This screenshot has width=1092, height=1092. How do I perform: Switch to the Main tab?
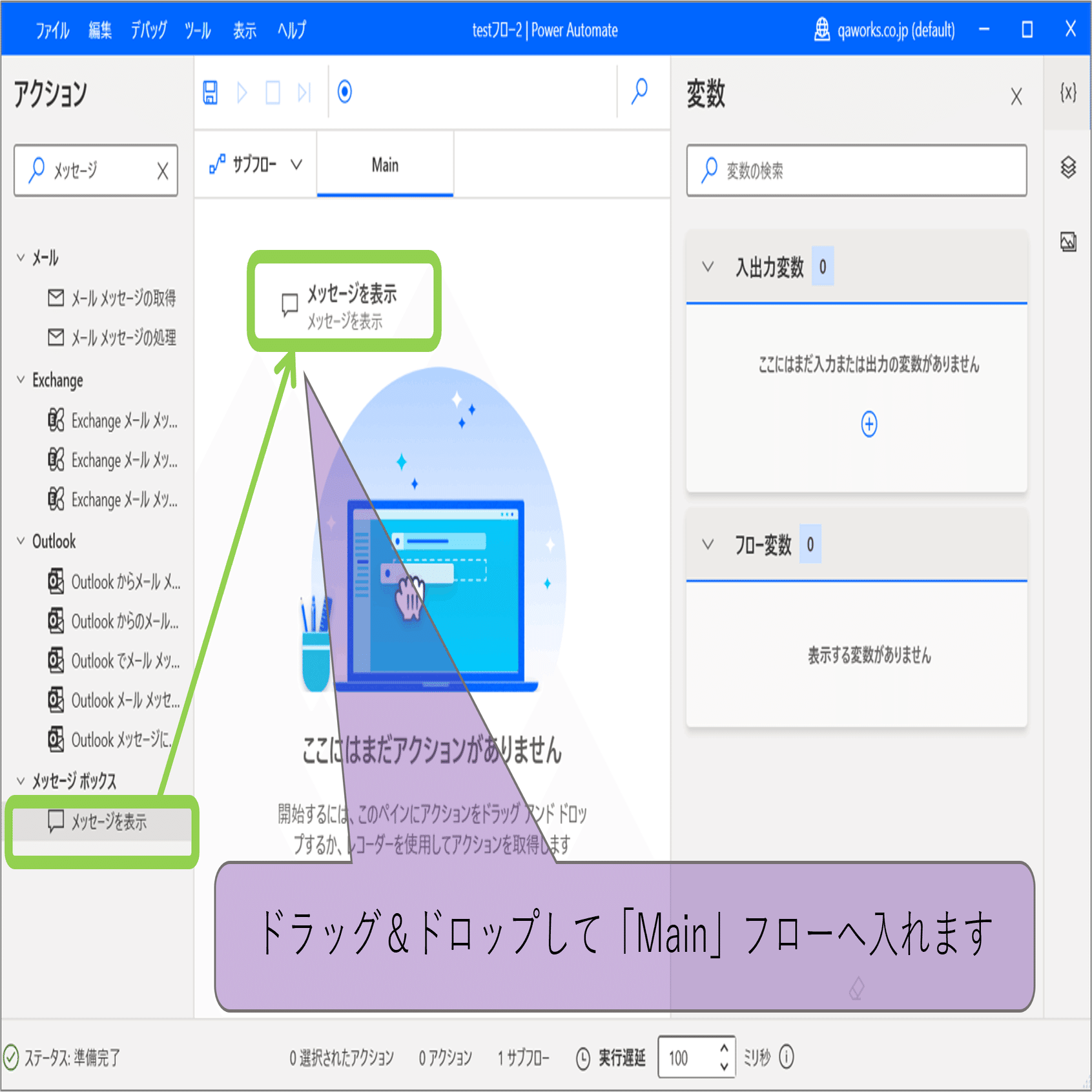[x=385, y=165]
